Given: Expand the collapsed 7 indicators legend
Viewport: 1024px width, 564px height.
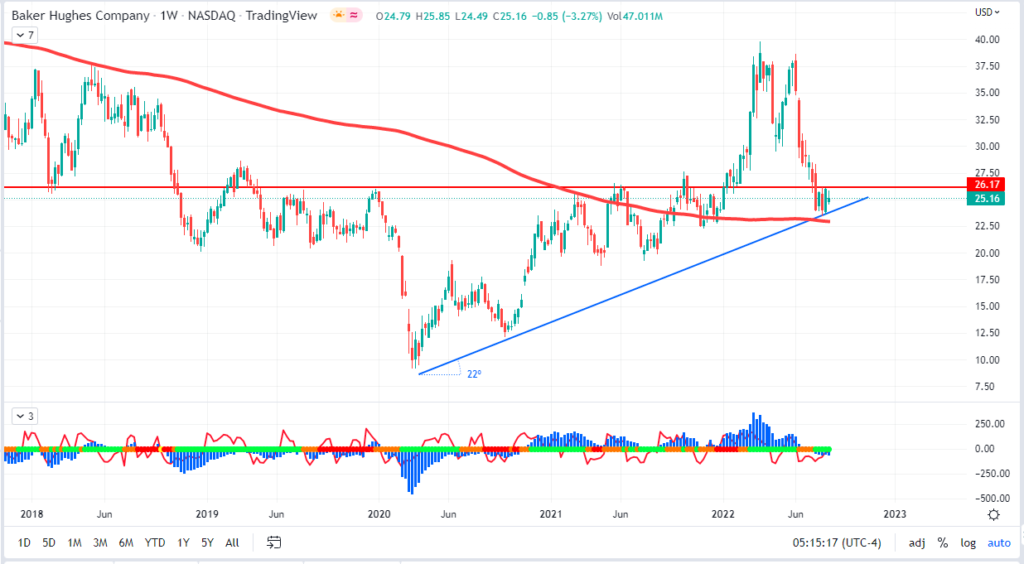Looking at the screenshot, I should coord(25,35).
